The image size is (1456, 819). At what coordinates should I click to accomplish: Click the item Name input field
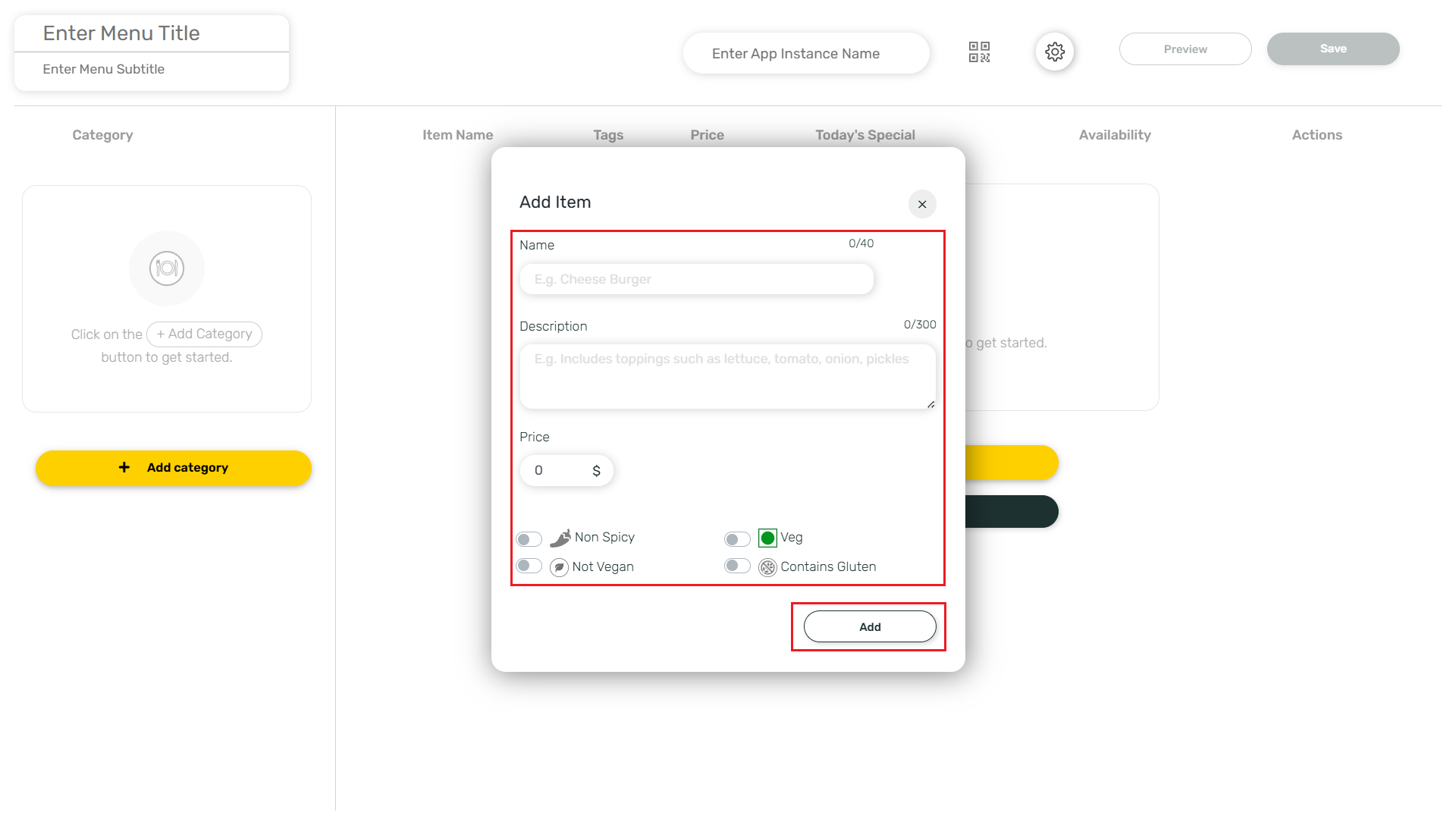[696, 280]
